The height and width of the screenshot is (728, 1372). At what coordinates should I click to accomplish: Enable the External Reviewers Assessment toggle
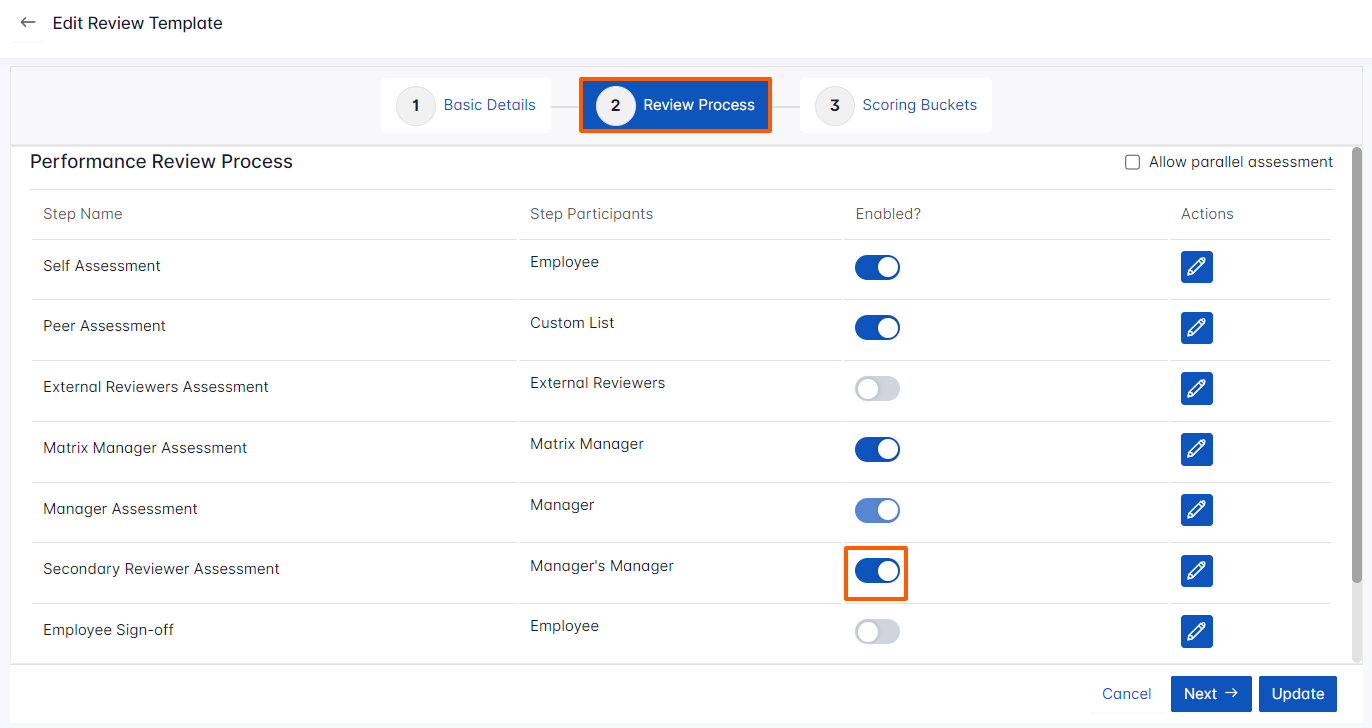pos(877,388)
